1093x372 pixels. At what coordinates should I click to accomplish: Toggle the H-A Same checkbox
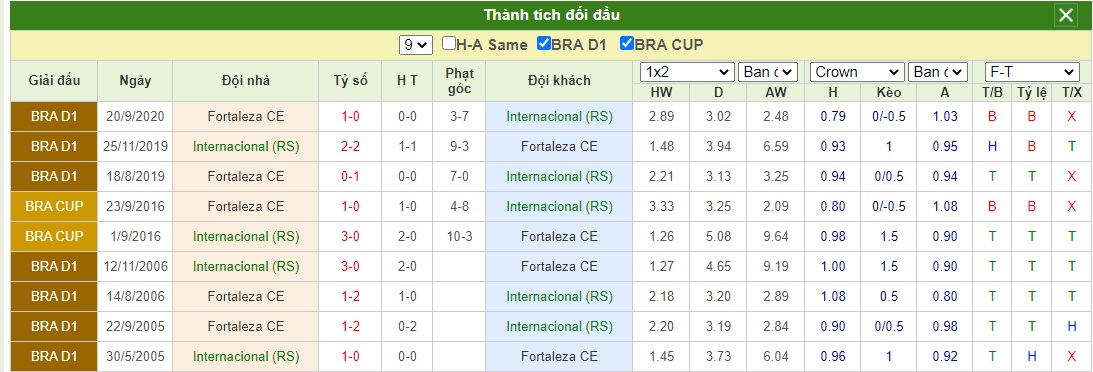click(449, 44)
